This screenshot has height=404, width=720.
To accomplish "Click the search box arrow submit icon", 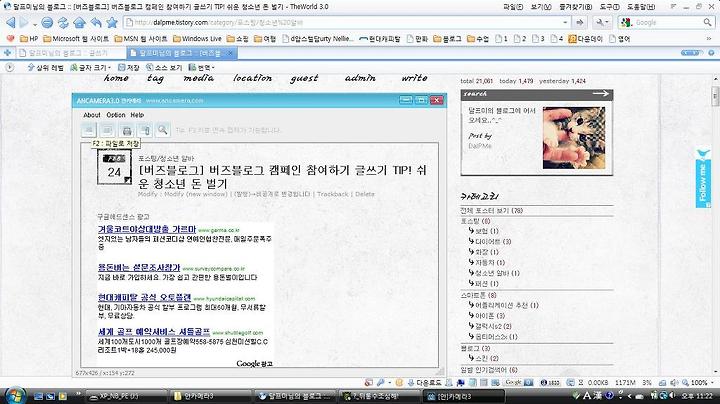I will [601, 94].
